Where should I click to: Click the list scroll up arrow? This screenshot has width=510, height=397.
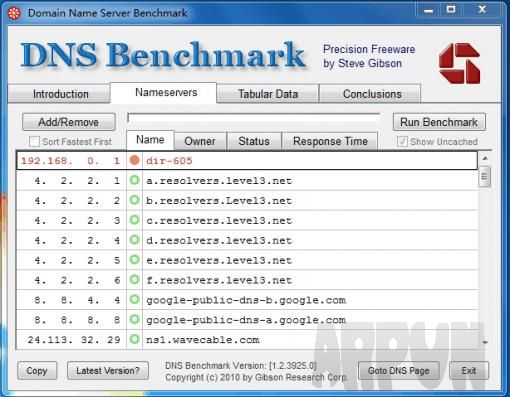click(485, 158)
